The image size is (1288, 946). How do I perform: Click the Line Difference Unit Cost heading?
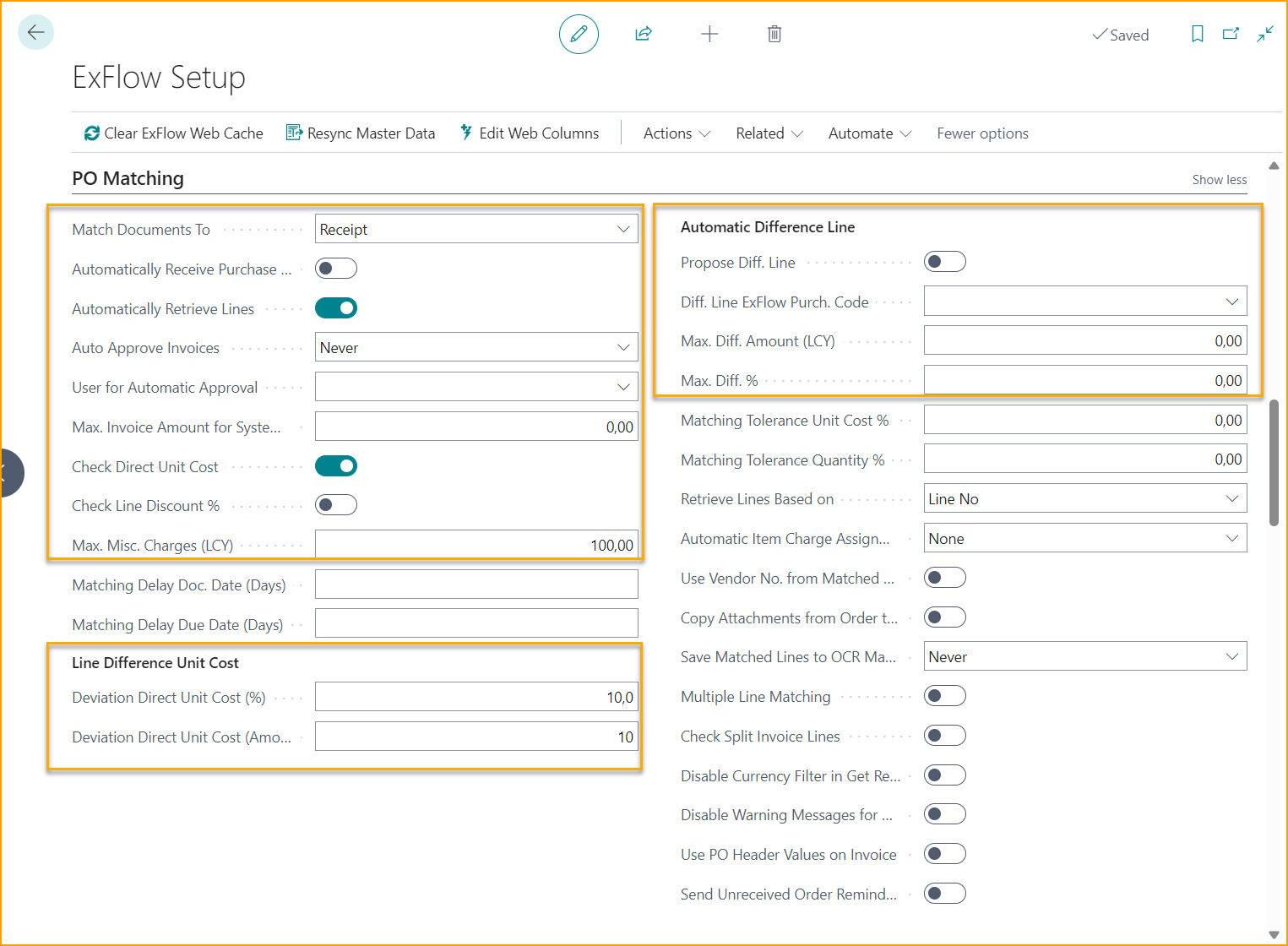click(155, 663)
